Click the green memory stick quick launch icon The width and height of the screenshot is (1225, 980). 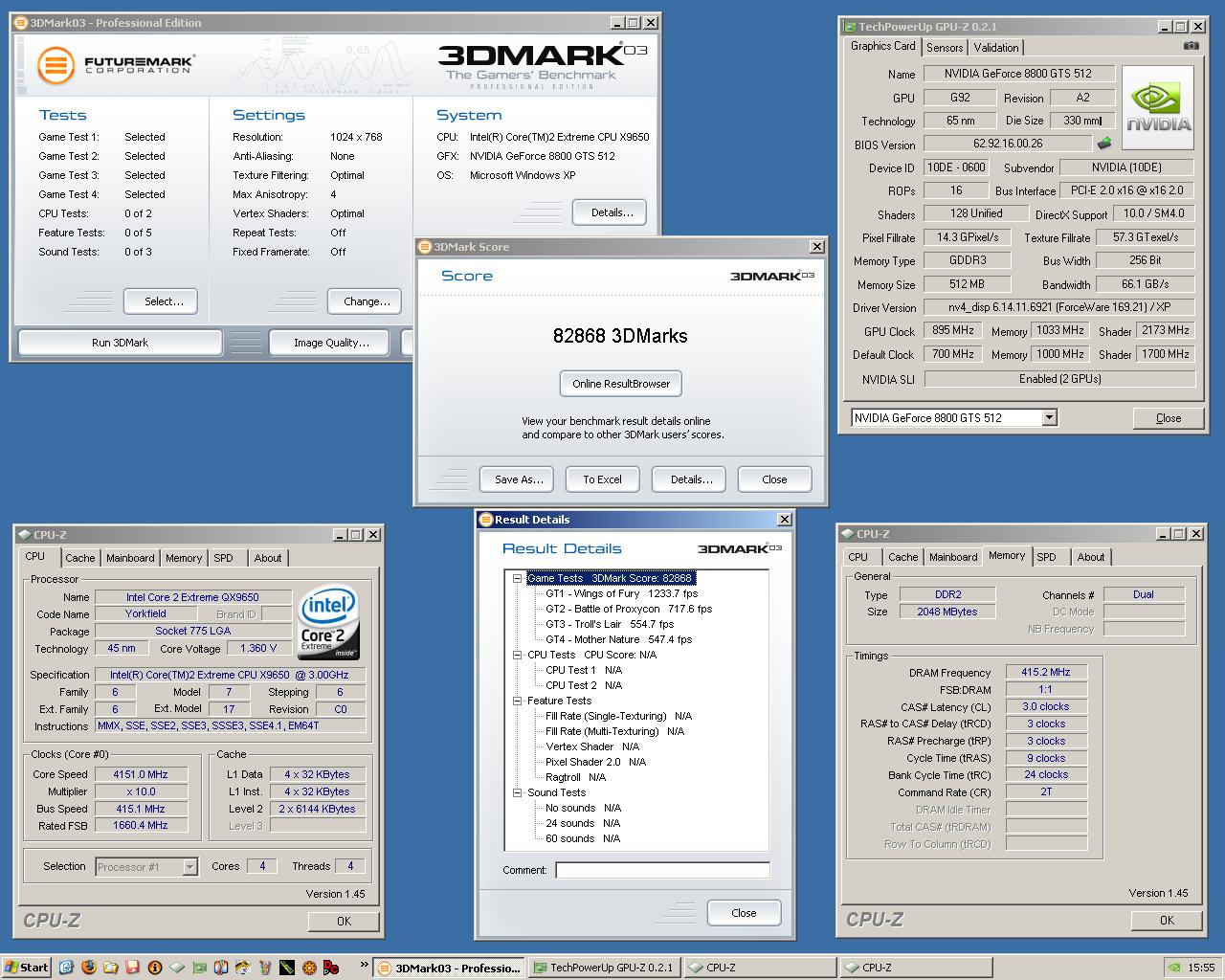click(x=287, y=967)
